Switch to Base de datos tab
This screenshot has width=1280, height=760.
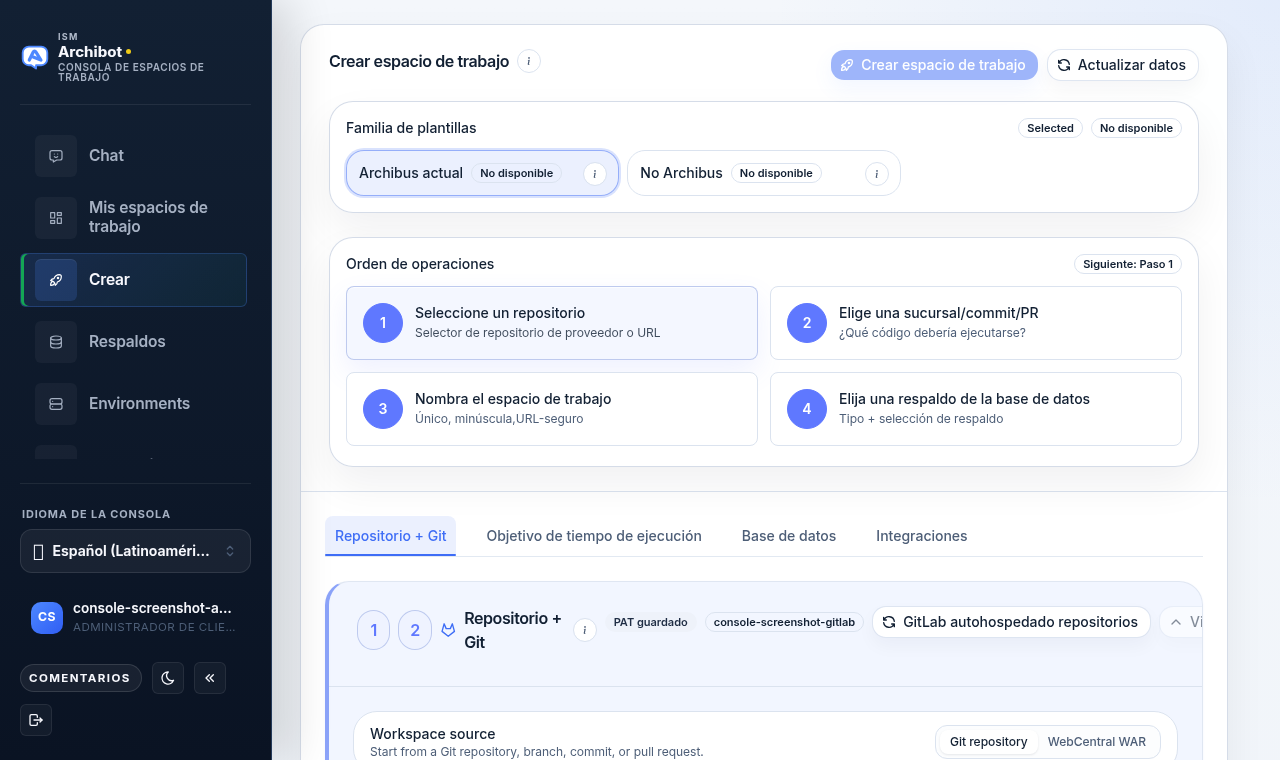coord(789,536)
